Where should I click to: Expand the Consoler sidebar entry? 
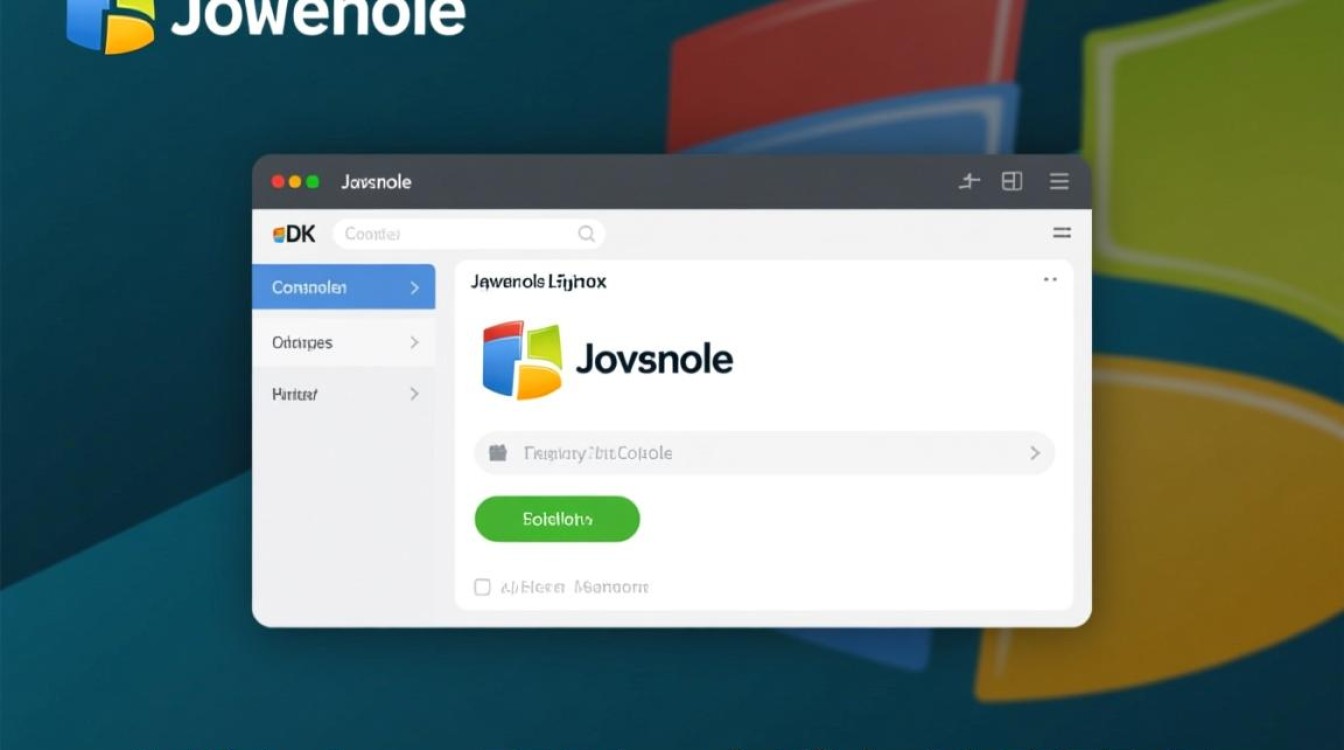[417, 287]
